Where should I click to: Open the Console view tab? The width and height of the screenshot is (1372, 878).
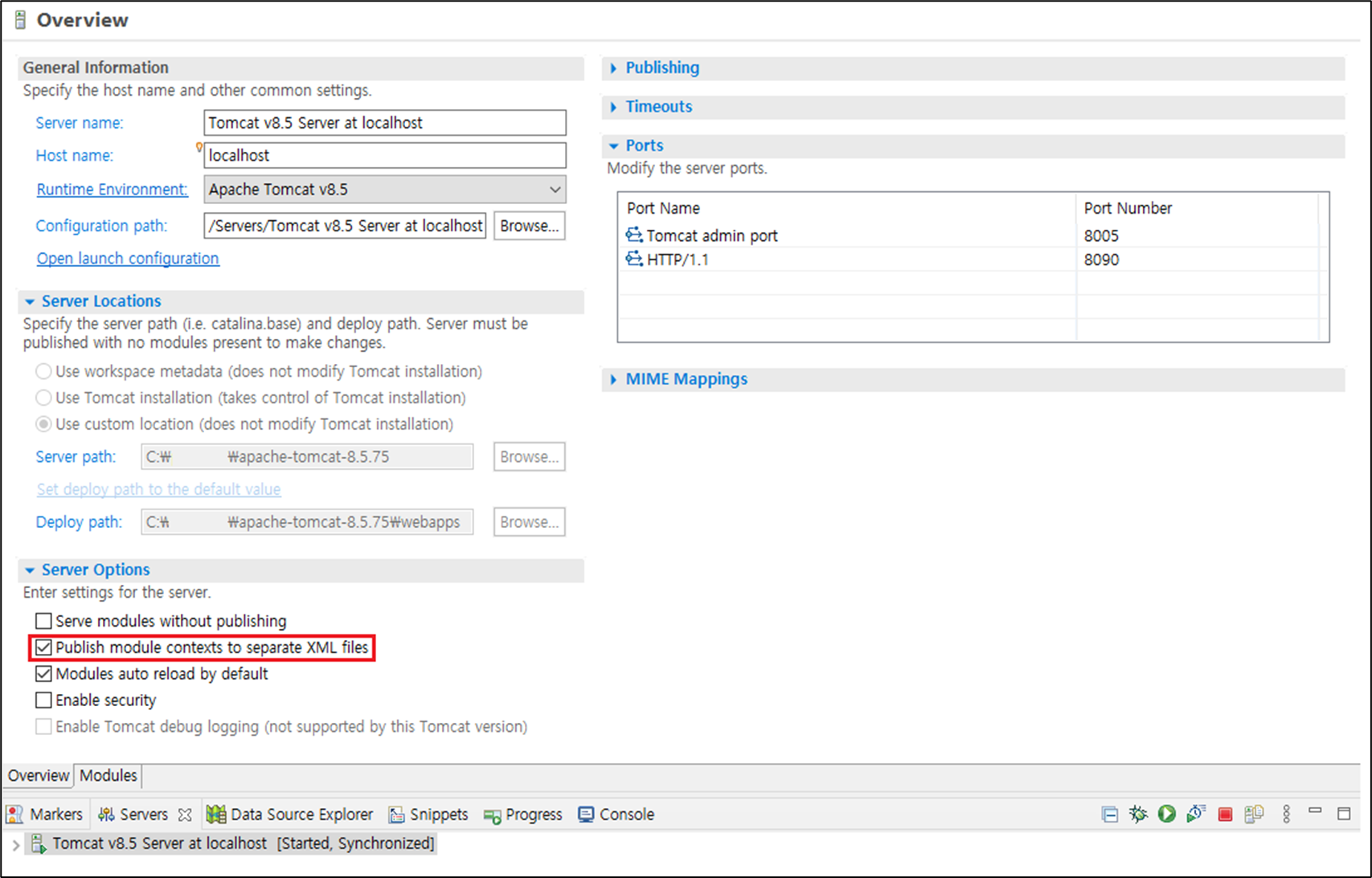[616, 815]
